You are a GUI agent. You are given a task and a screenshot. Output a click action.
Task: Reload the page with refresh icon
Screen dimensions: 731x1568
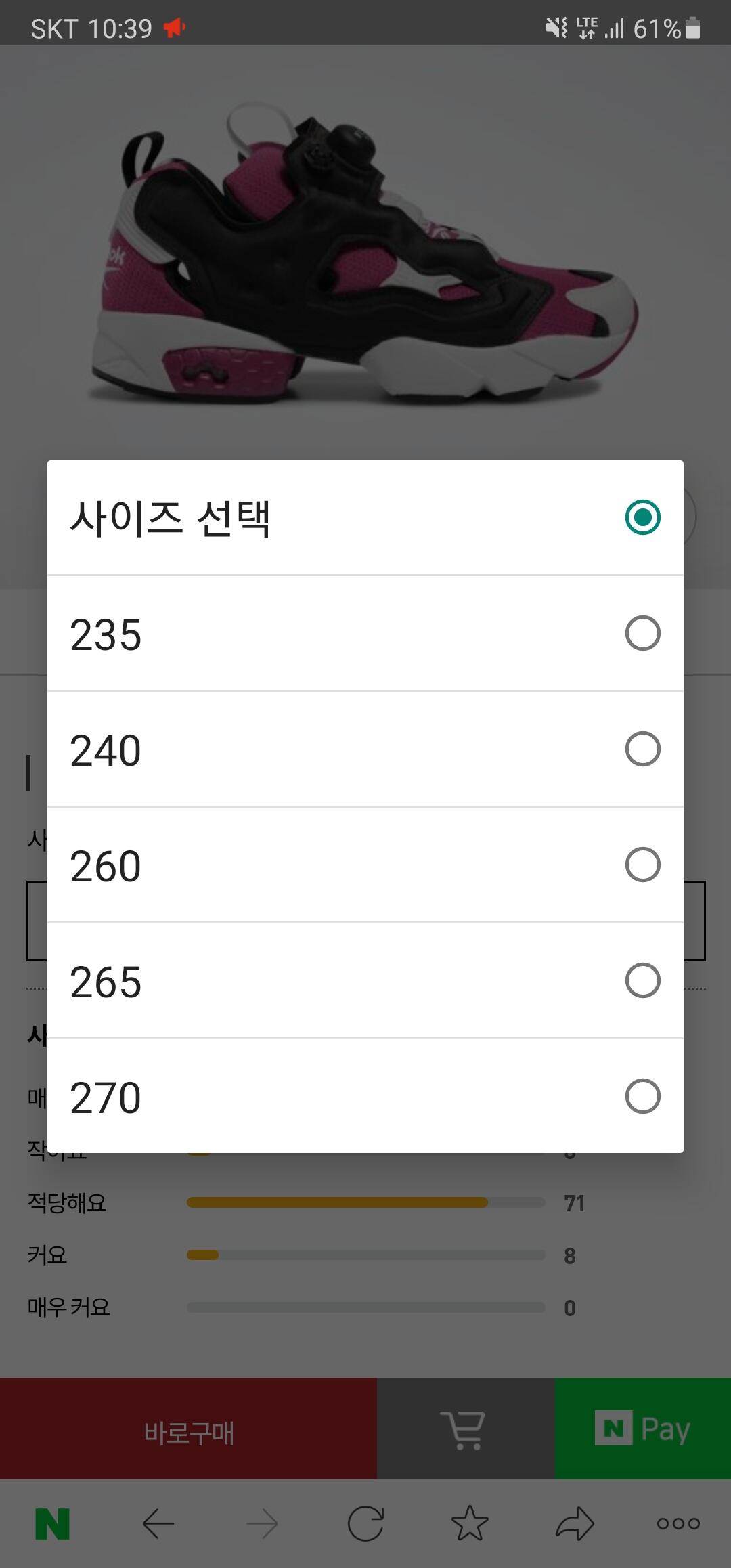click(365, 1524)
